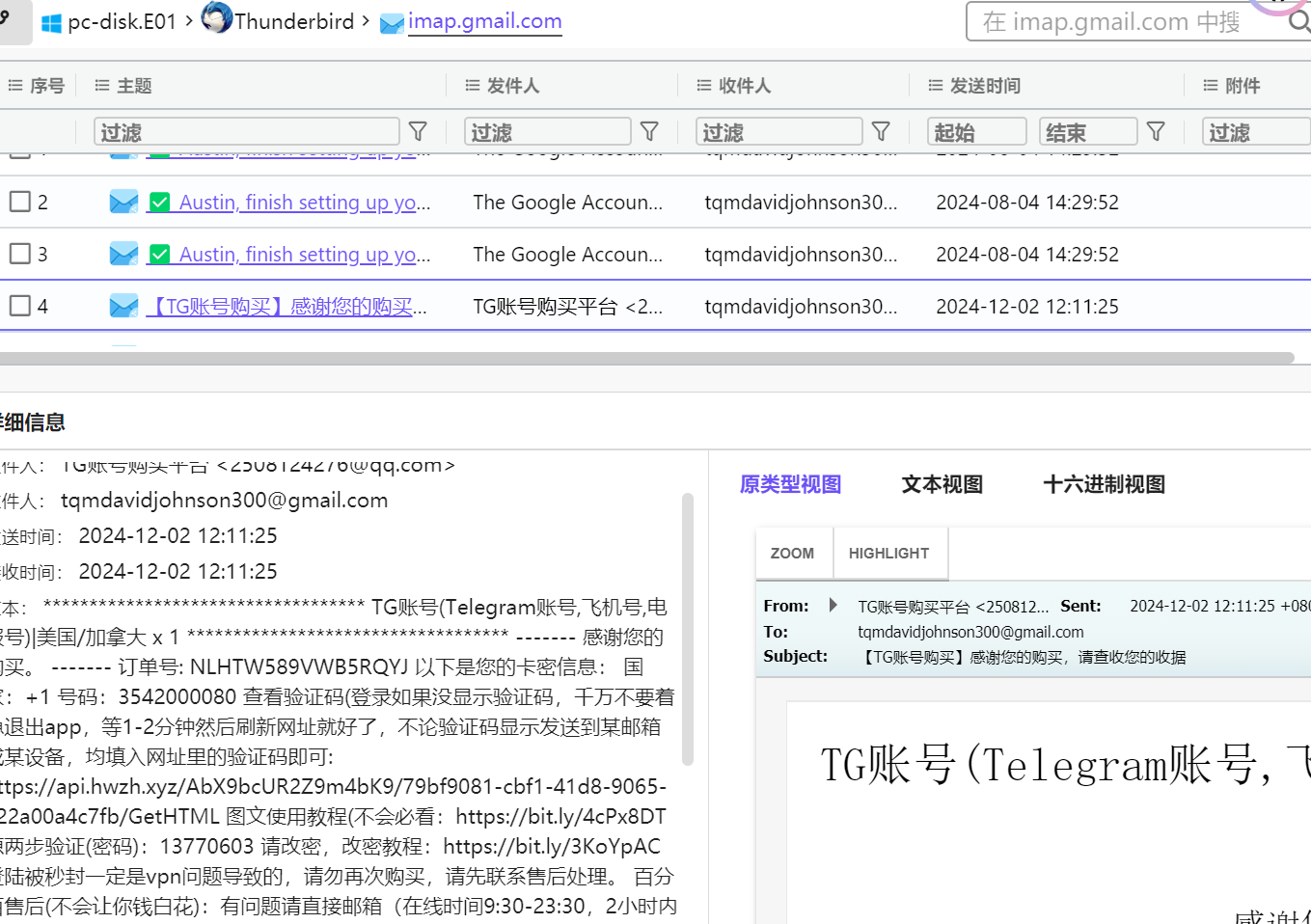Screen dimensions: 1311x924
Task: Click 'The Google Accoun...' sender in row 2
Action: (x=568, y=203)
